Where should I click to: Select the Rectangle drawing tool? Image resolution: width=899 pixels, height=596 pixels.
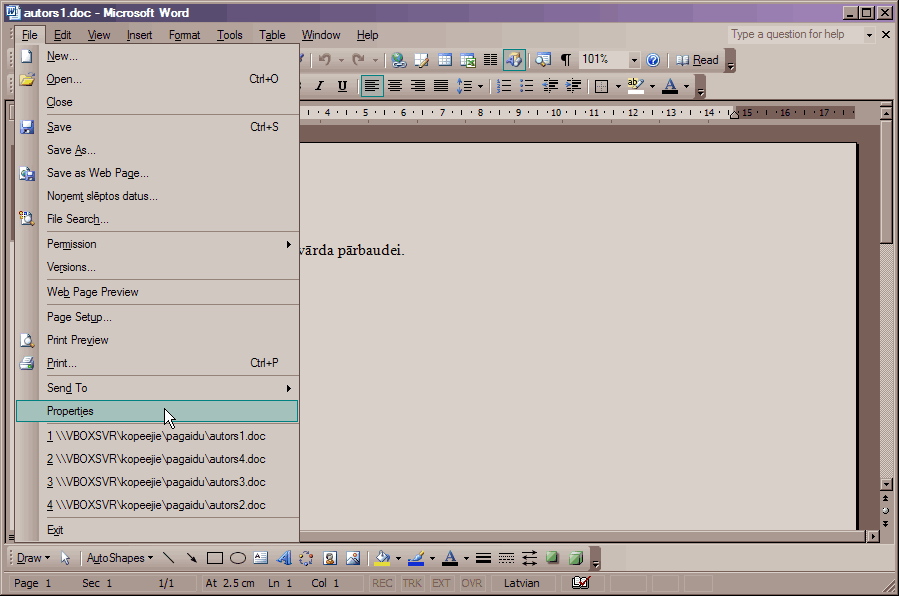[x=215, y=558]
